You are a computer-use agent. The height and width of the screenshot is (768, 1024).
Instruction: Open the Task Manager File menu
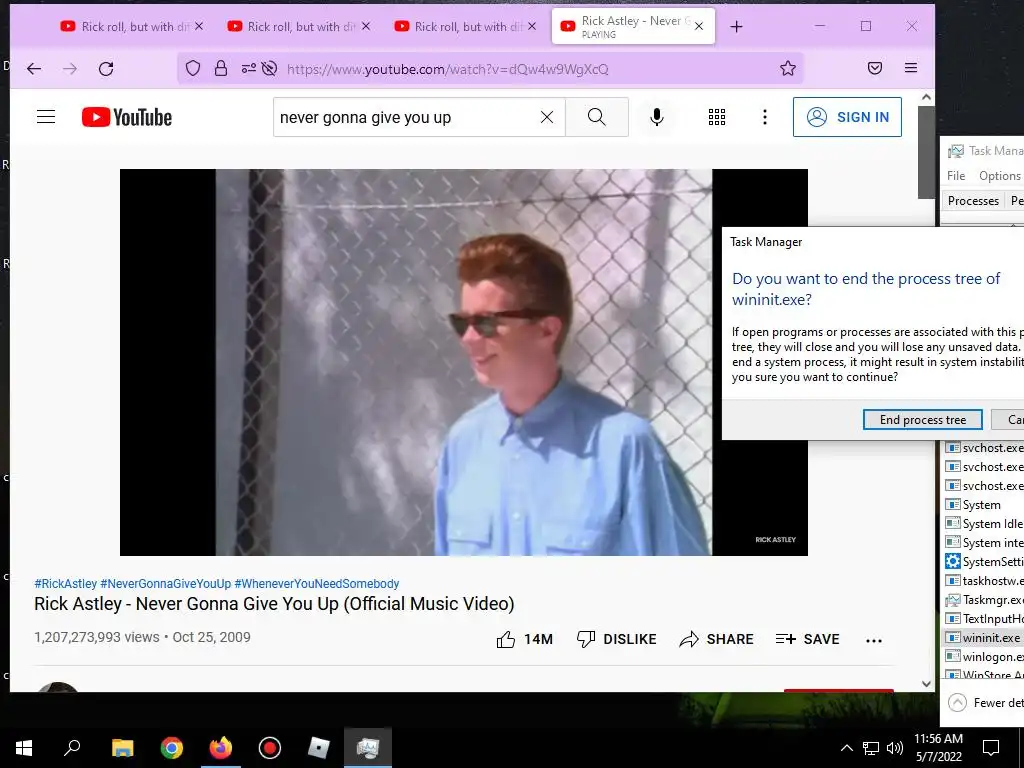pyautogui.click(x=956, y=176)
